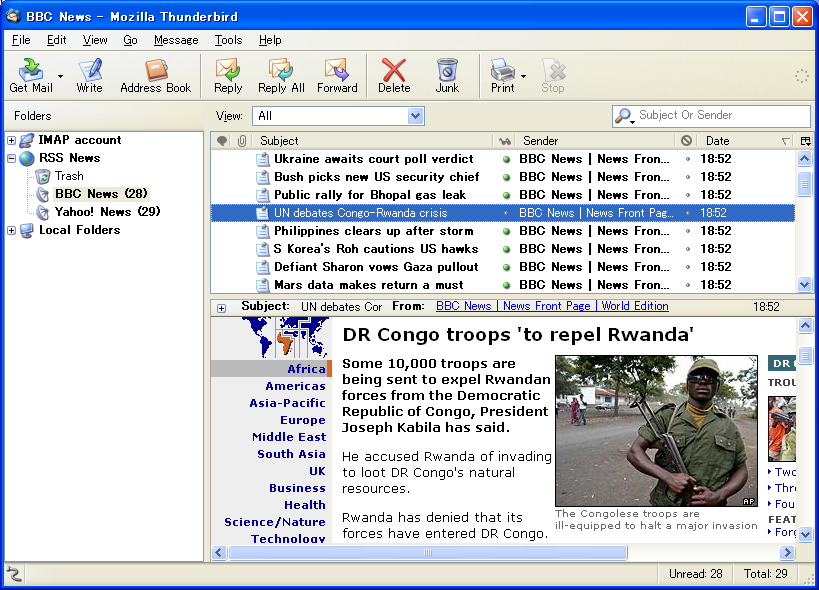This screenshot has height=590, width=819.
Task: Toggle read status of Philippines message
Action: 506,231
